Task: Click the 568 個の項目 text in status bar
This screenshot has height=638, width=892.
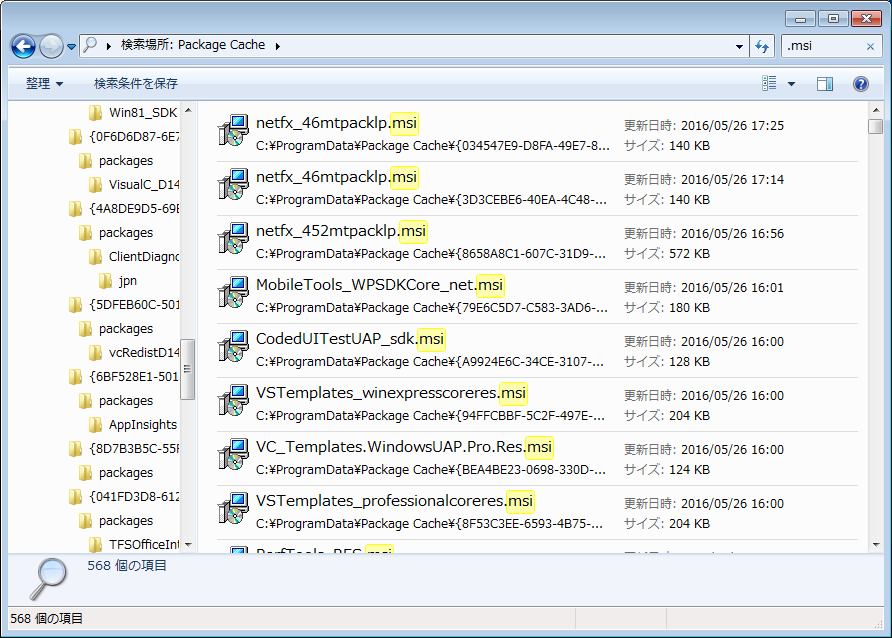Action: 46,618
